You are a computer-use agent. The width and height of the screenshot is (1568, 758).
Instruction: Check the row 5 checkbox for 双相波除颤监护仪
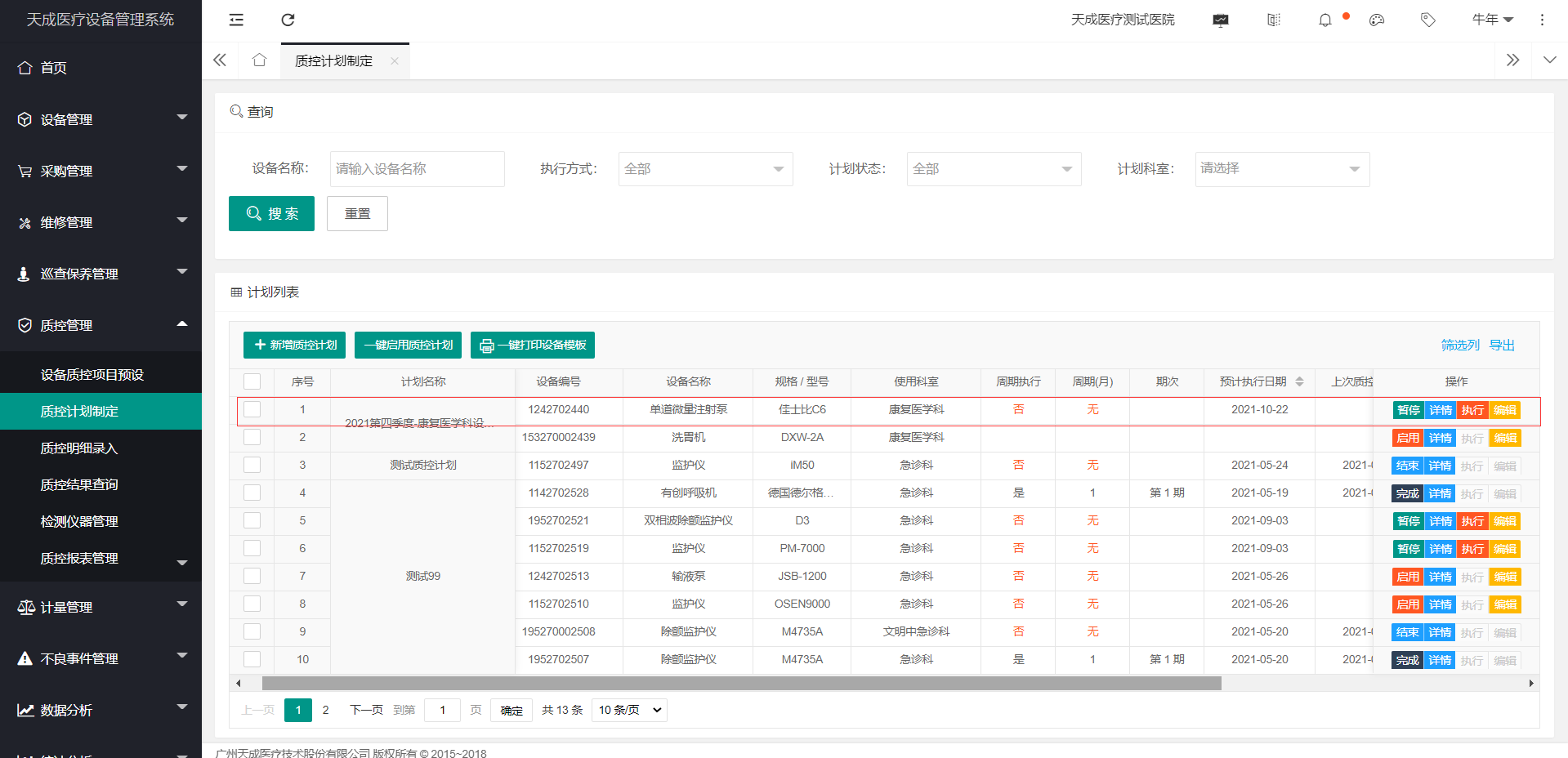tap(252, 520)
